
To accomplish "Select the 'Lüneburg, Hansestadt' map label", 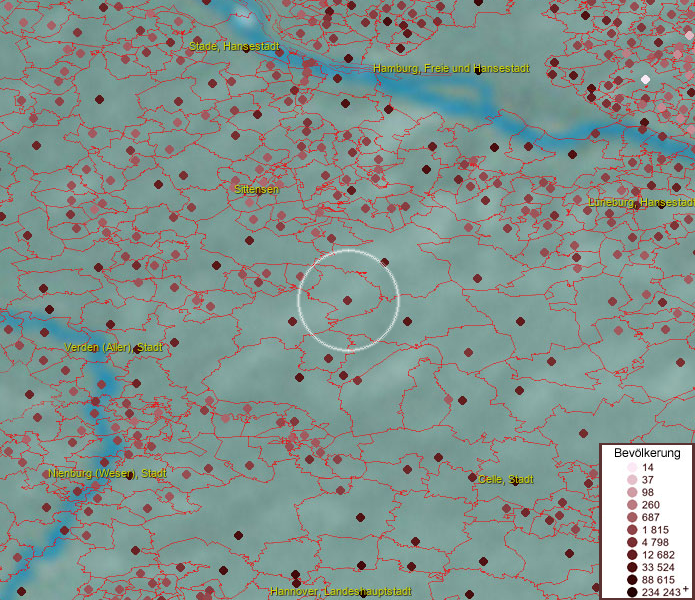I will point(641,203).
